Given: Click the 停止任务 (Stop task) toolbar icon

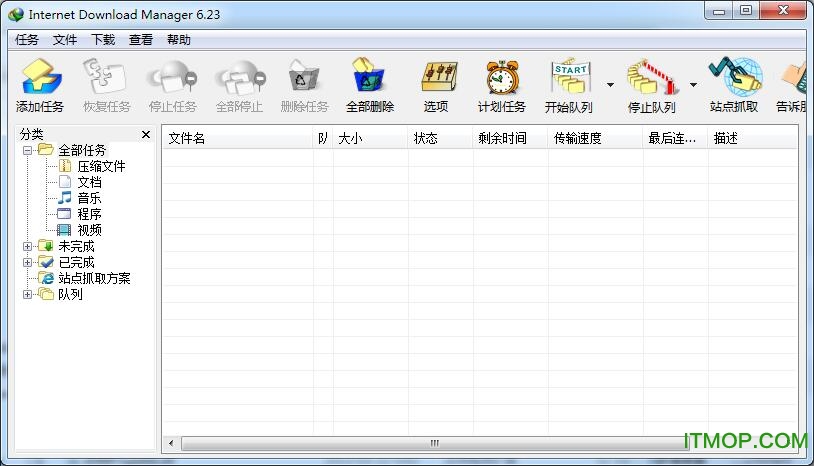Looking at the screenshot, I should click(172, 76).
